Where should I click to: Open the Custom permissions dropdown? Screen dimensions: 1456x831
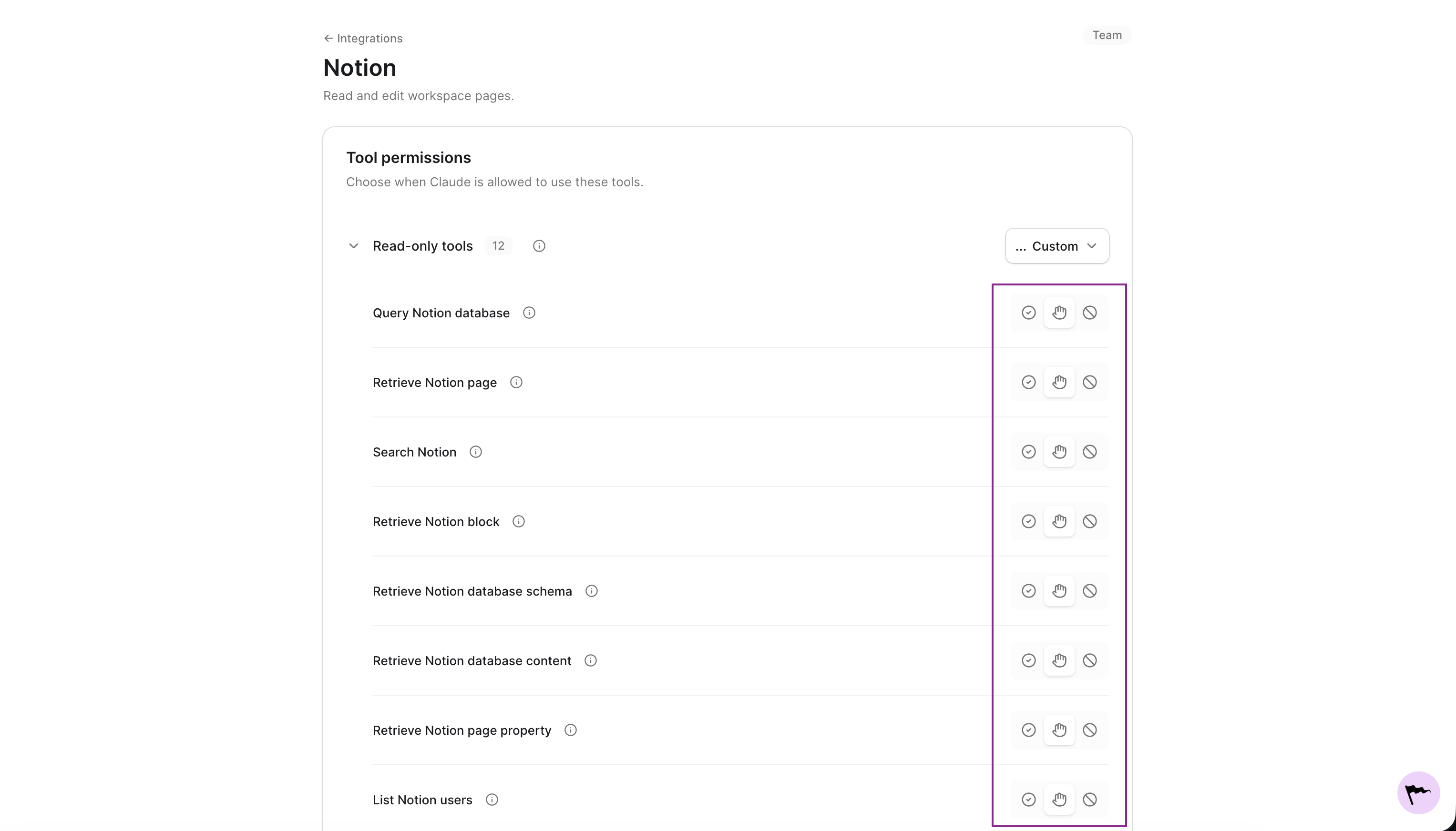[1057, 246]
